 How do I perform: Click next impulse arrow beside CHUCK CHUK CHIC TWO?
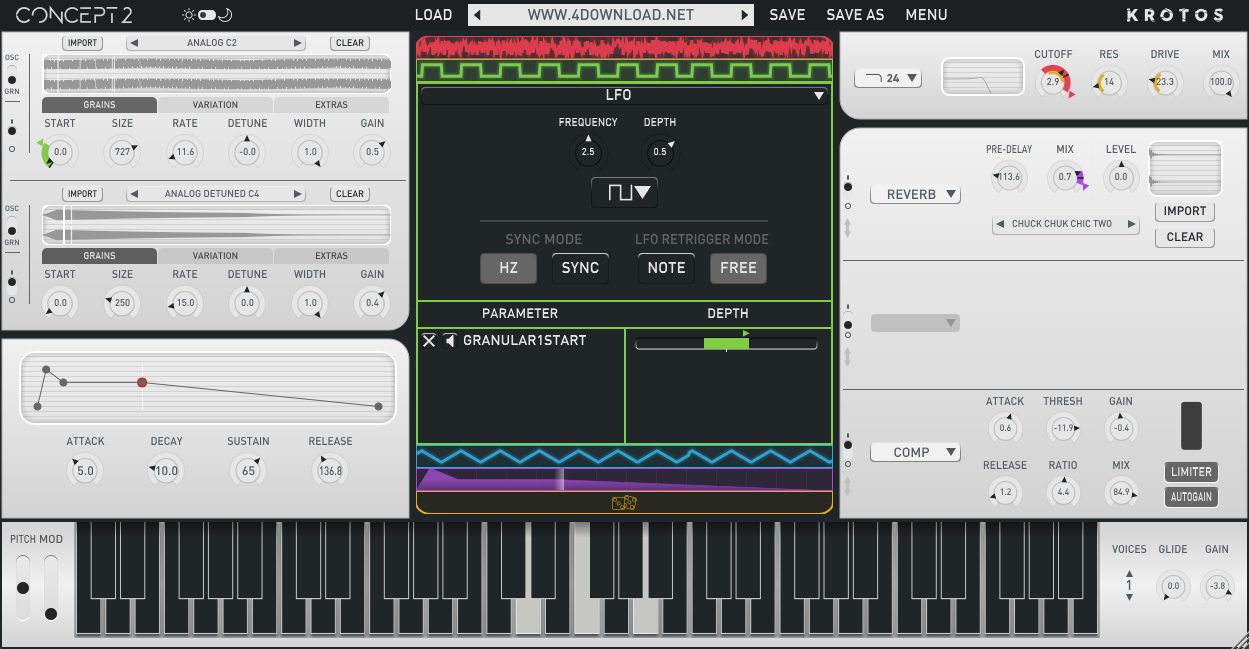1131,224
